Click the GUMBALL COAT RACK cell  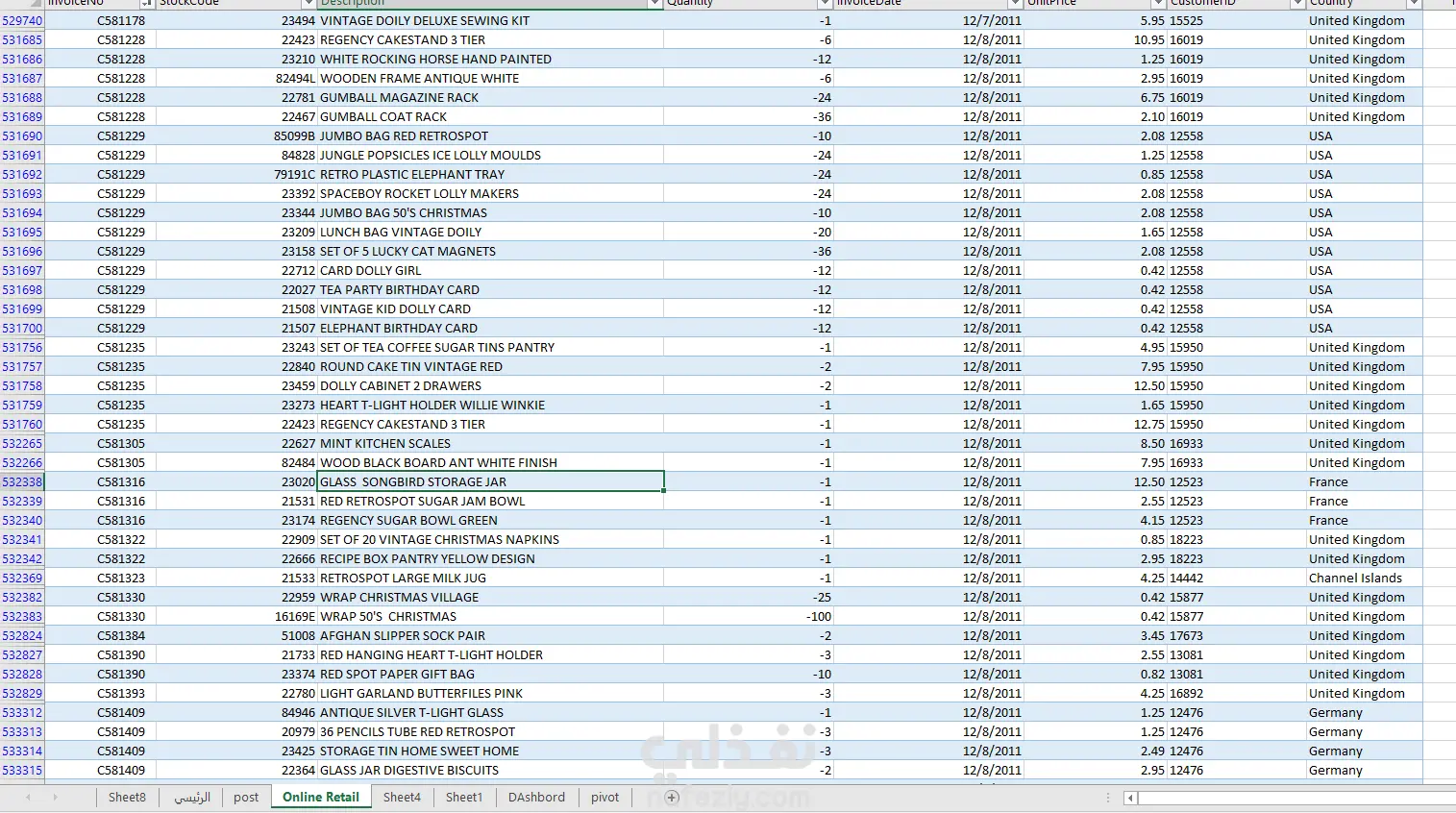[x=490, y=116]
